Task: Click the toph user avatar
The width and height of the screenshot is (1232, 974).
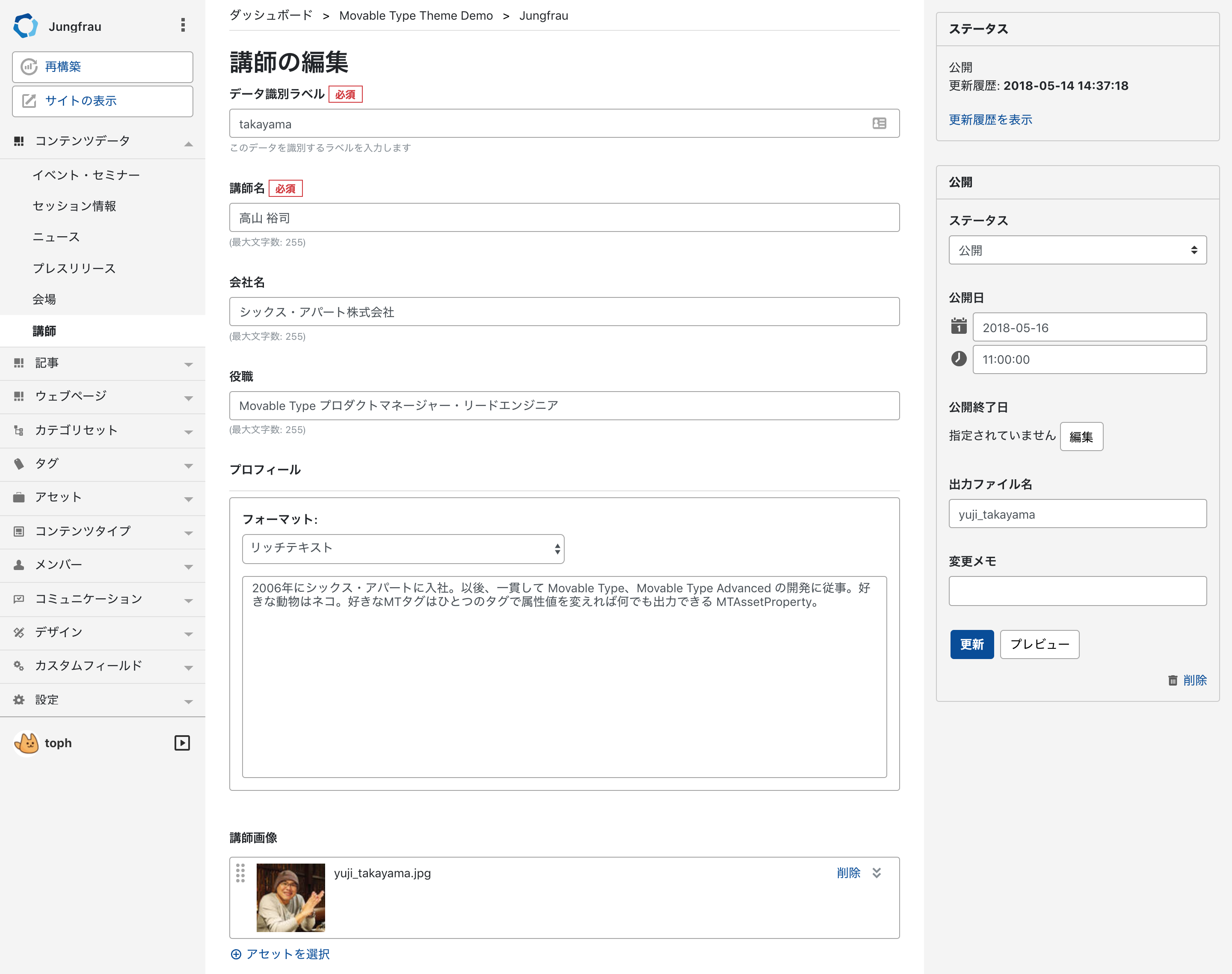Action: pyautogui.click(x=26, y=742)
